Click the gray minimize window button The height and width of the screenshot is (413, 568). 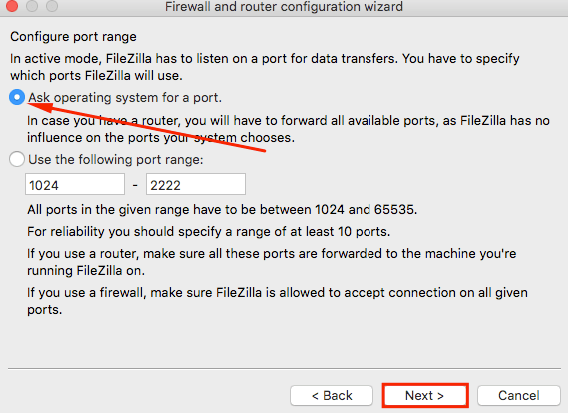tap(32, 6)
